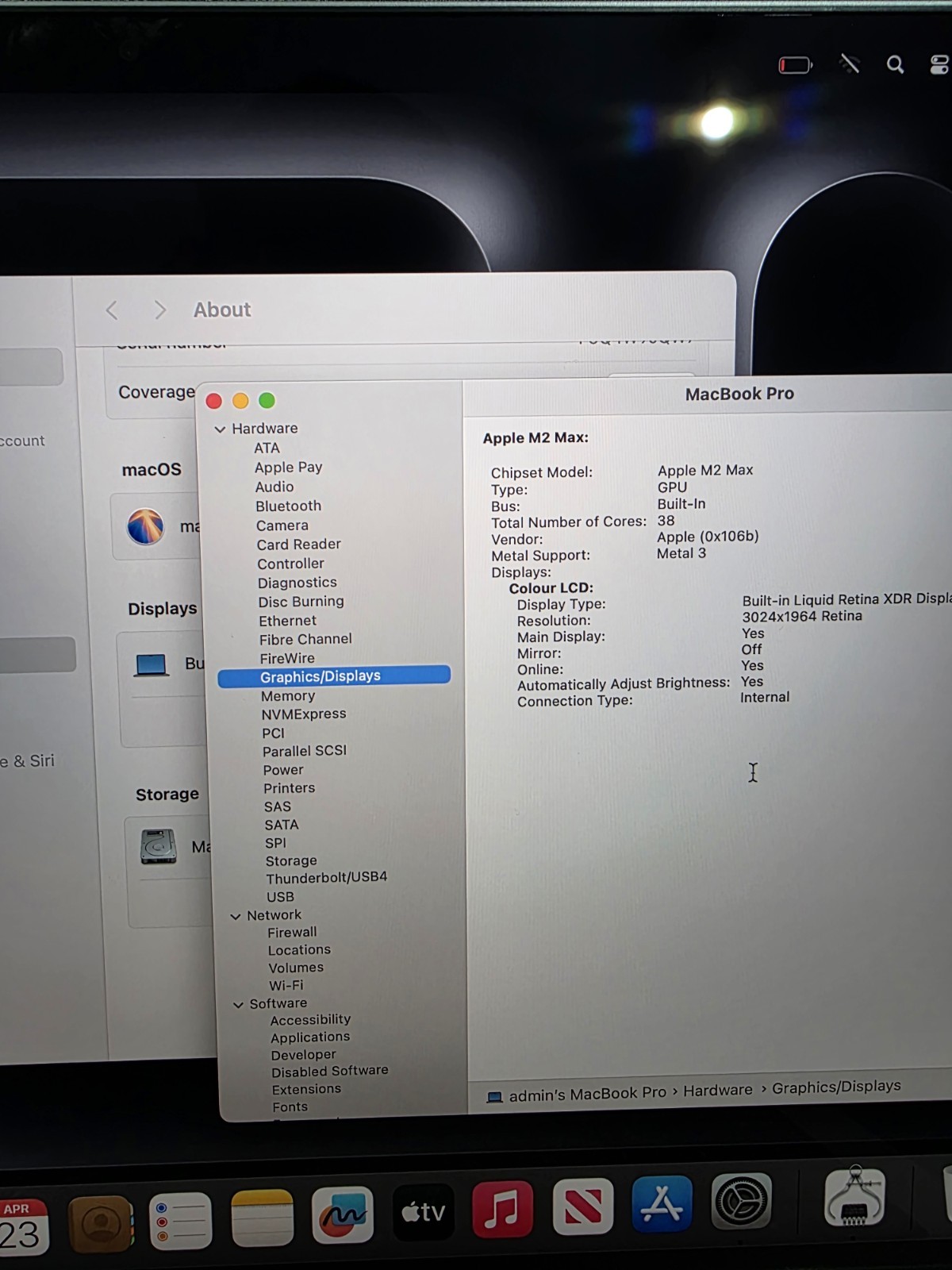Select PCI in the sidebar
The image size is (952, 1270).
point(273,733)
